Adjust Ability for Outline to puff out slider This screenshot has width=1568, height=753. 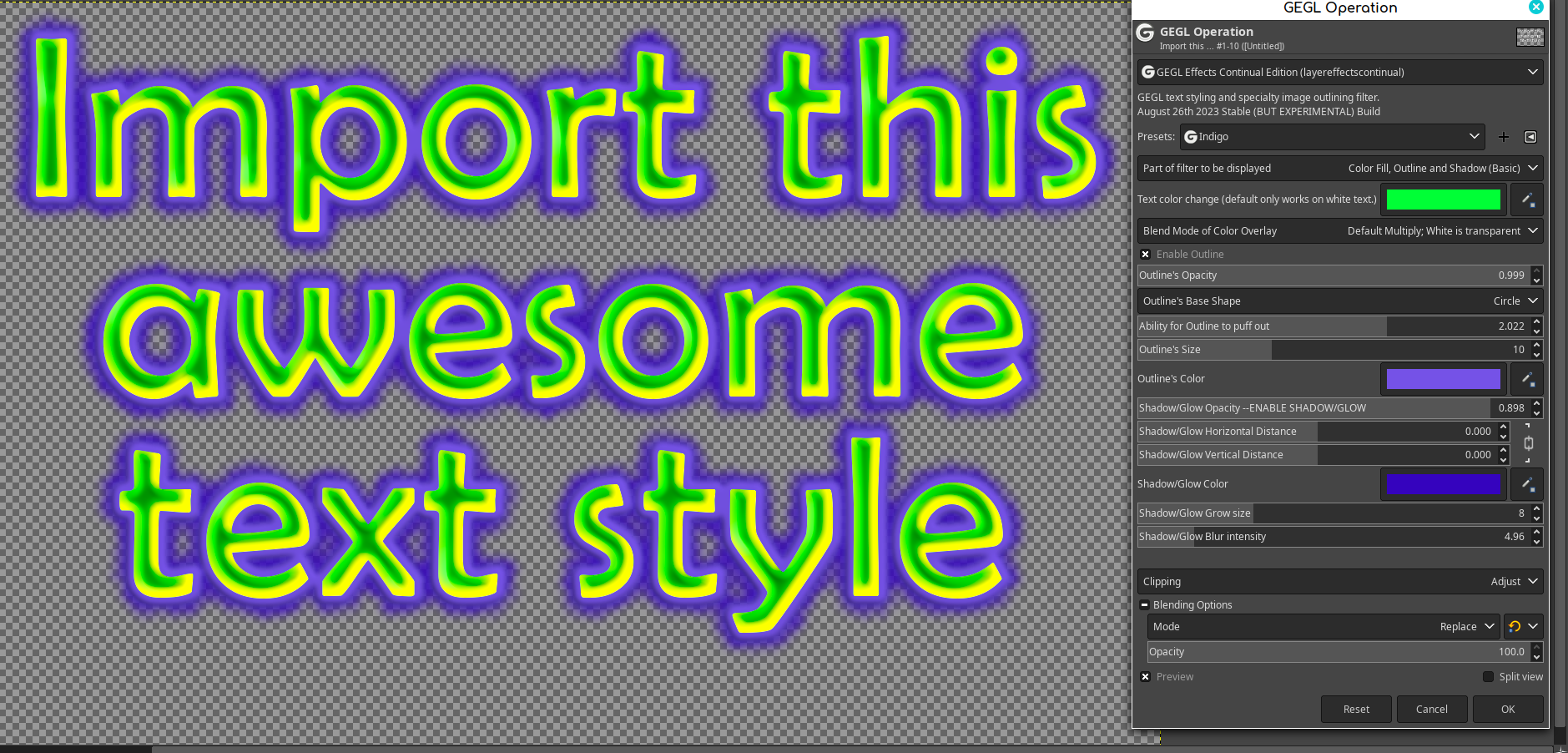pyautogui.click(x=1334, y=326)
